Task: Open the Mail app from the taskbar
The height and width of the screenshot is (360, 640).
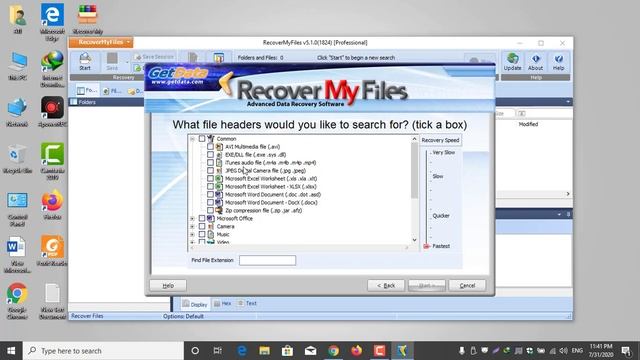Action: click(x=311, y=351)
